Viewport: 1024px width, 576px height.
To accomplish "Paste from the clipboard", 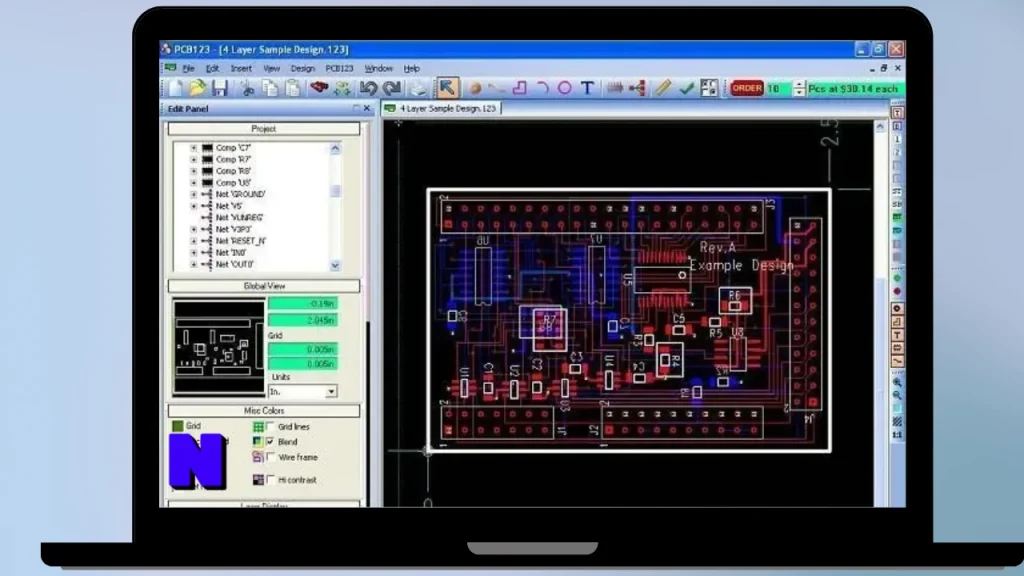I will 293,88.
